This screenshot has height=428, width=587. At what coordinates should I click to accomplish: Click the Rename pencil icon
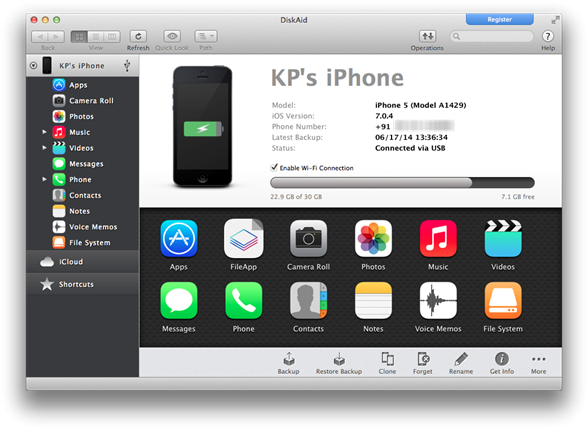point(461,359)
